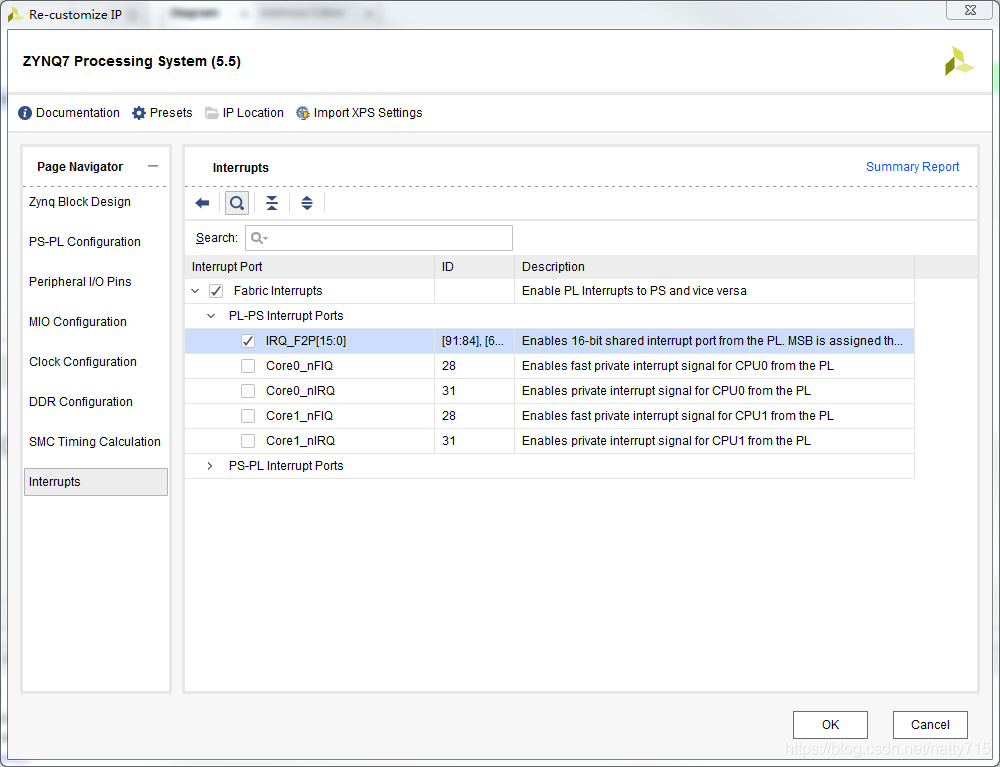Close the Re-customize IP dialog
Screen dimensions: 1000x767
point(970,10)
